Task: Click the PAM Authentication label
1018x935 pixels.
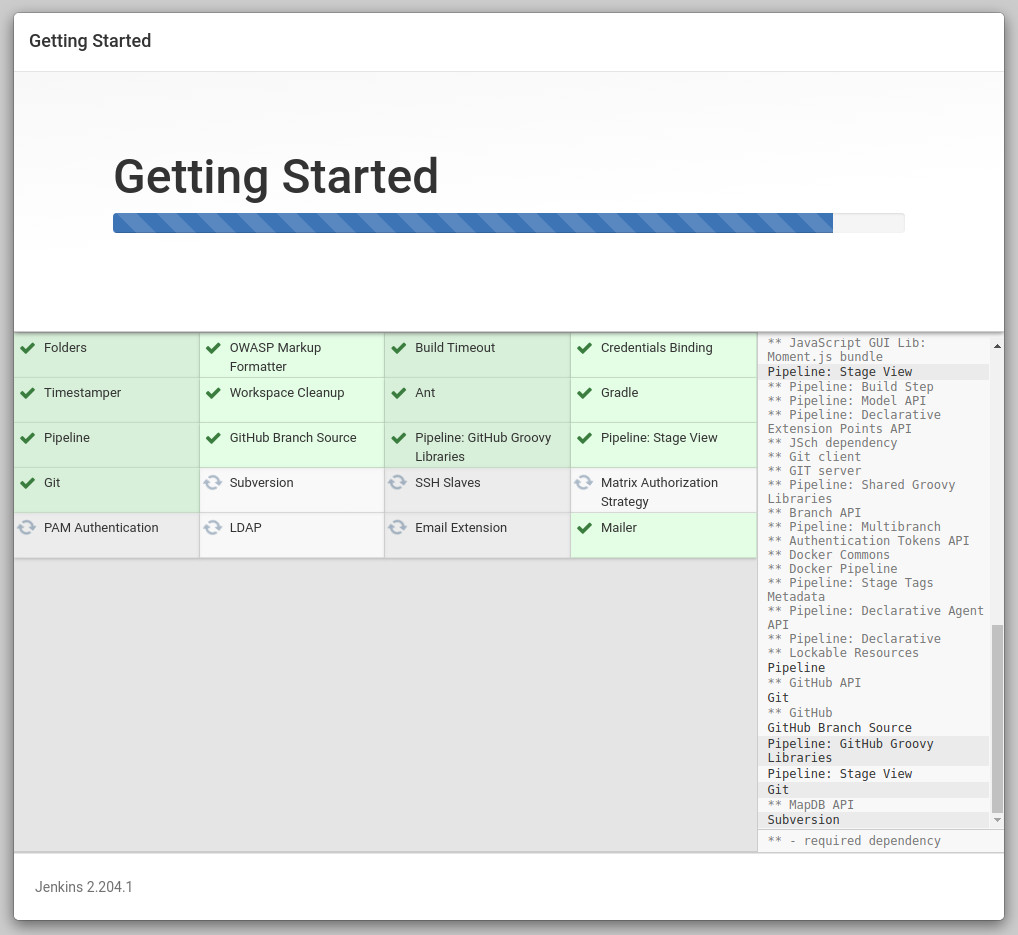Action: click(101, 527)
